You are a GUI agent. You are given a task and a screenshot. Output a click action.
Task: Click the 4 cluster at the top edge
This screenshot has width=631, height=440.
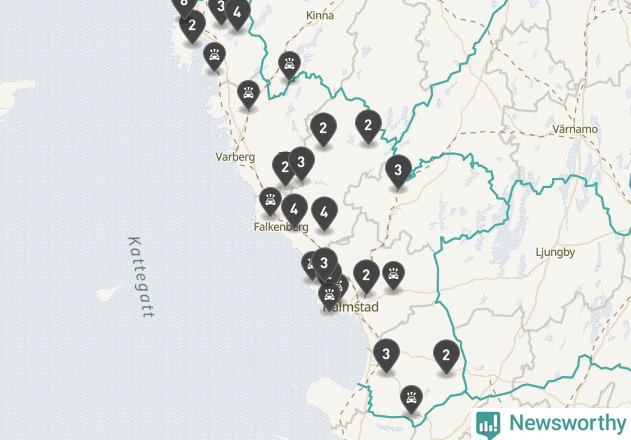pyautogui.click(x=237, y=14)
